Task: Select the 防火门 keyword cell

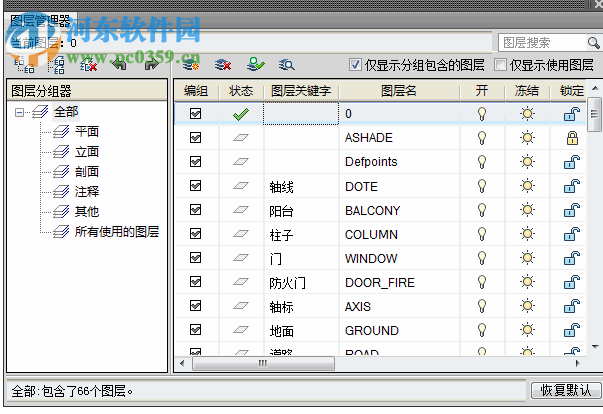Action: coord(301,282)
